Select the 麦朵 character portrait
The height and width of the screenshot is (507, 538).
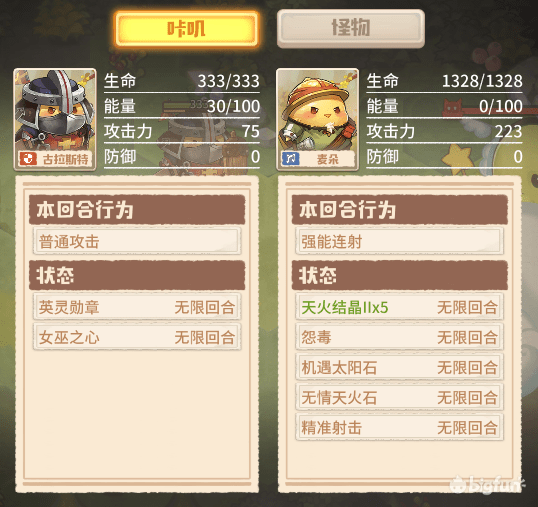pyautogui.click(x=317, y=119)
